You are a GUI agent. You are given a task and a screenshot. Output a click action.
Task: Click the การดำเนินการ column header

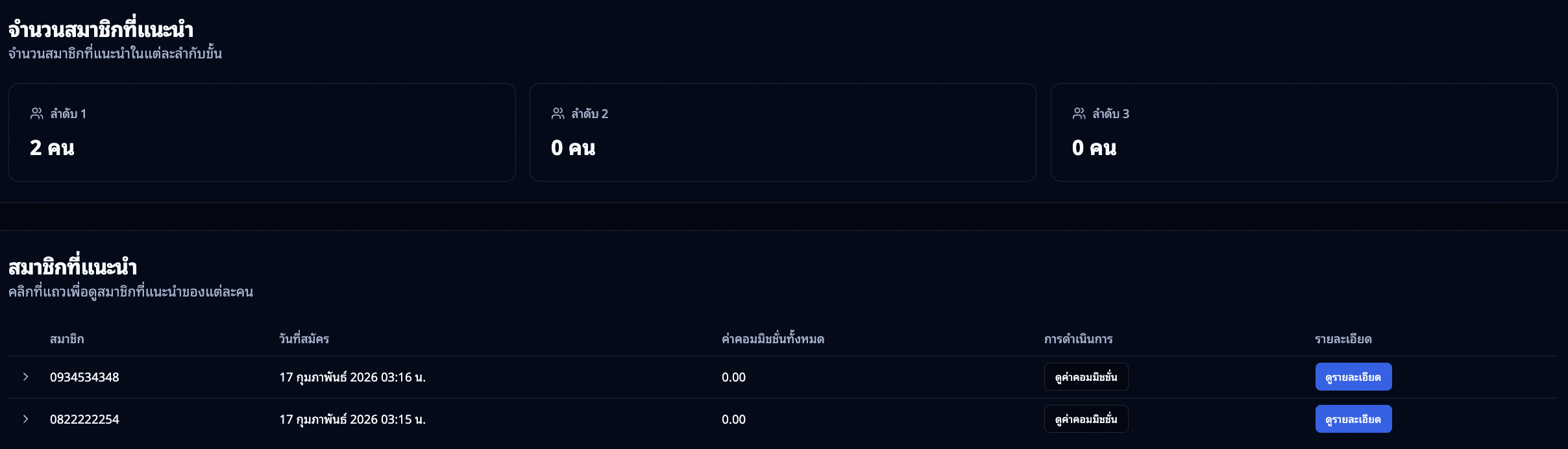pyautogui.click(x=1077, y=339)
